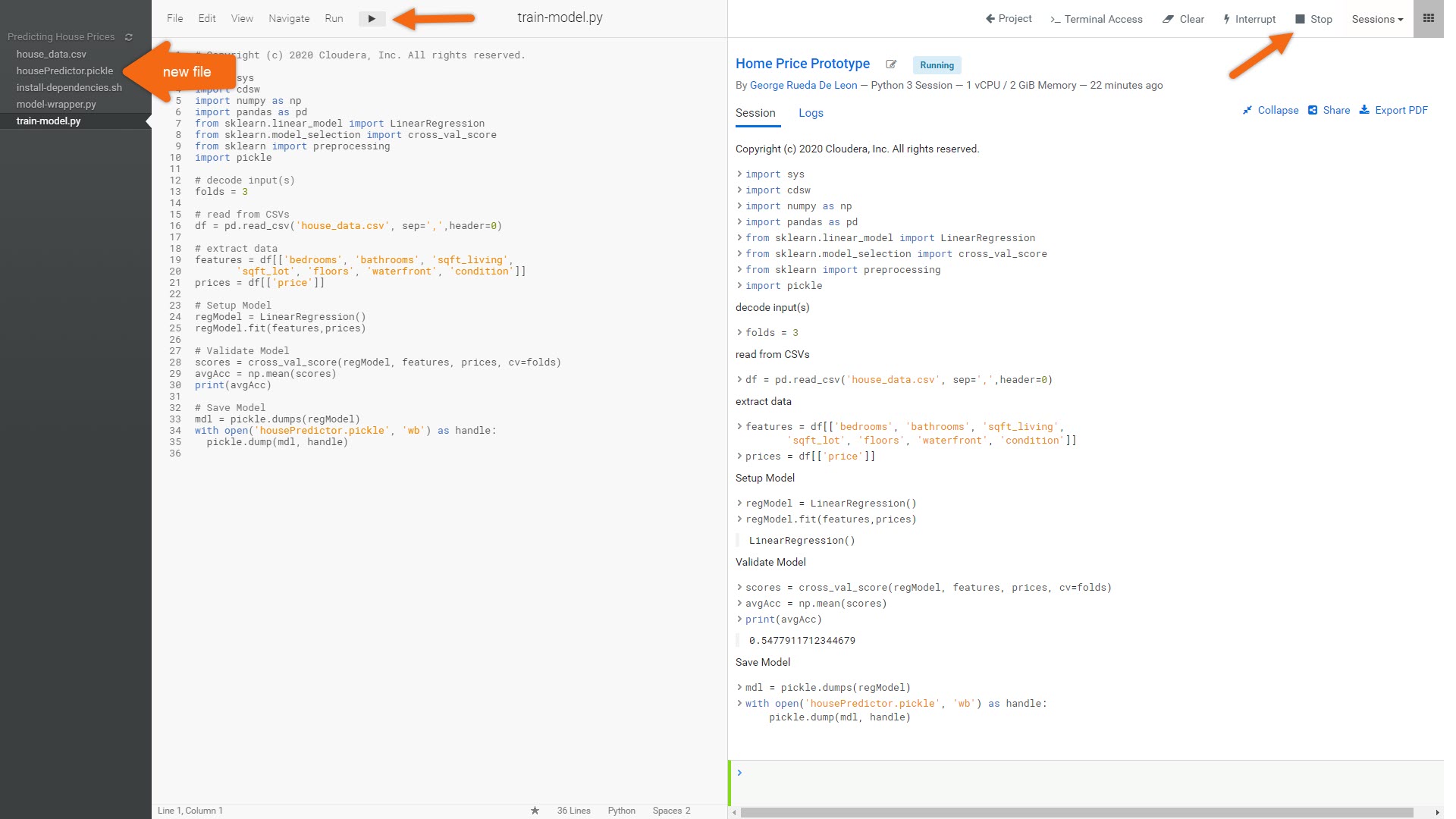Viewport: 1456px width, 819px height.
Task: Open the Sessions dropdown
Action: (x=1377, y=19)
